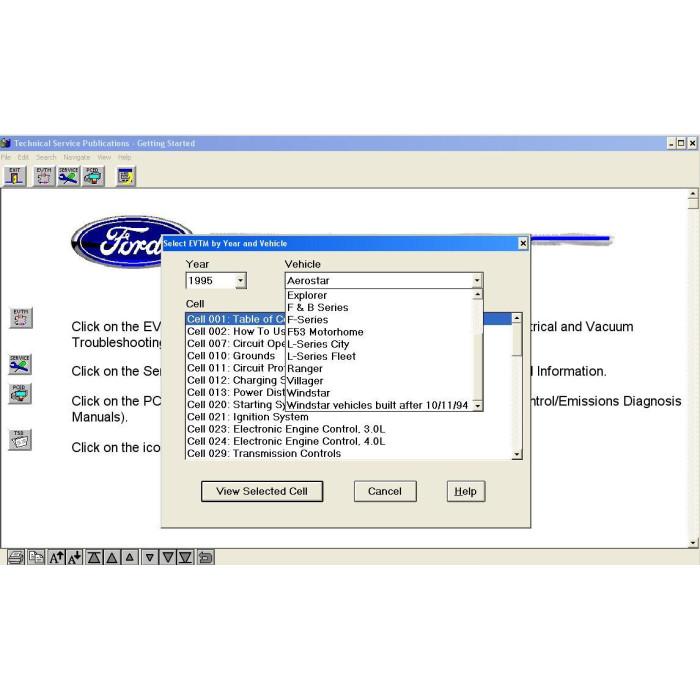The image size is (700, 700).
Task: Select L-Series City vehicle option
Action: point(379,344)
